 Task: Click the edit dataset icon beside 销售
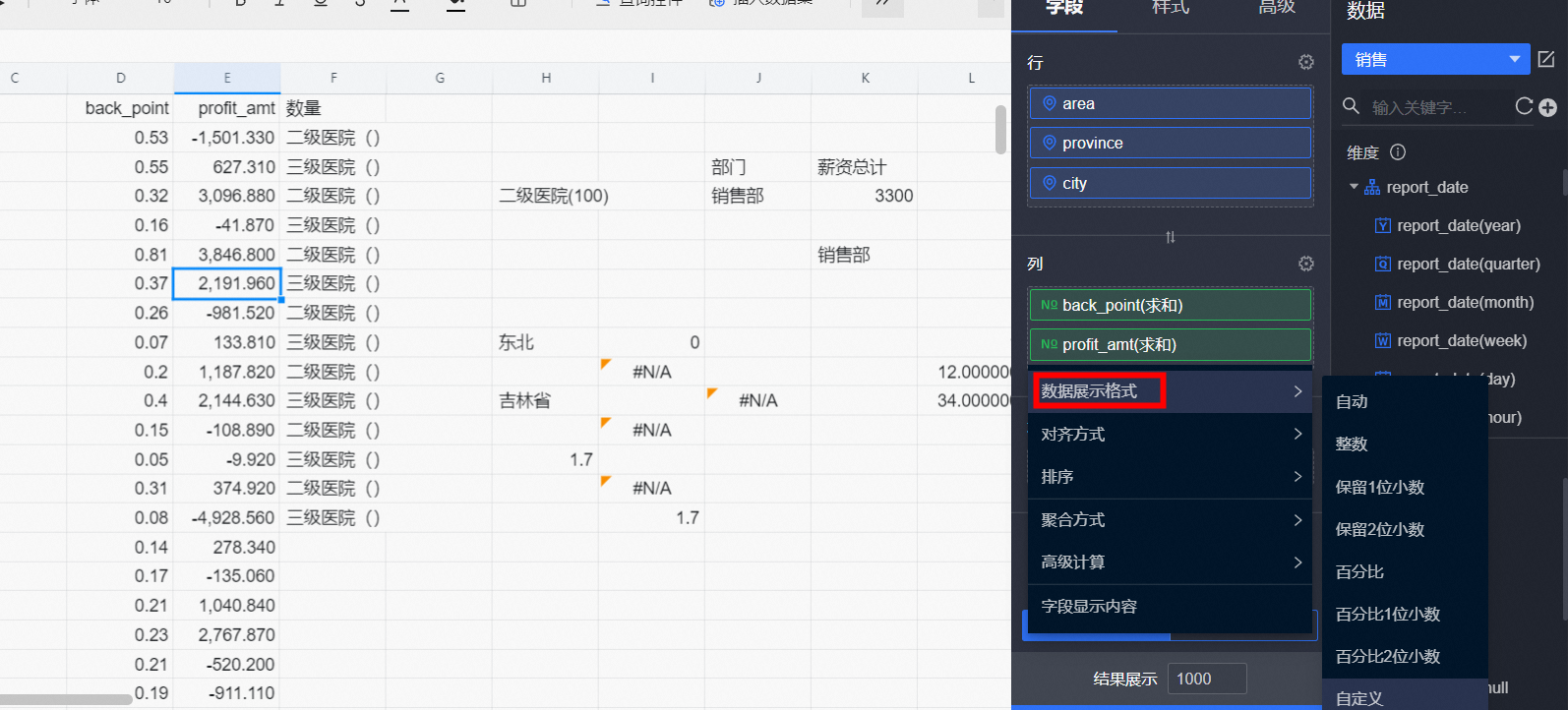click(1546, 60)
